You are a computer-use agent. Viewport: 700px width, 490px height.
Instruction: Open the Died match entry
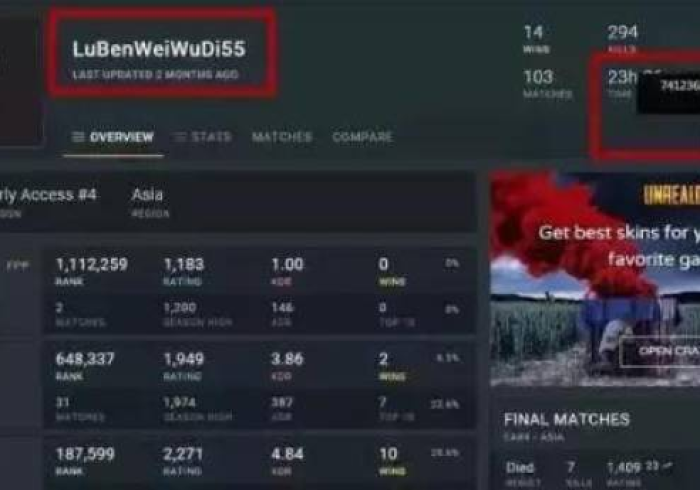tap(595, 473)
